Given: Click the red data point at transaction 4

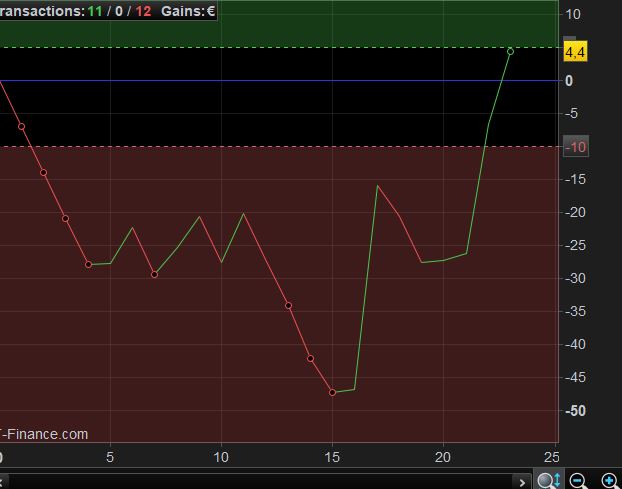Looking at the screenshot, I should 88,264.
